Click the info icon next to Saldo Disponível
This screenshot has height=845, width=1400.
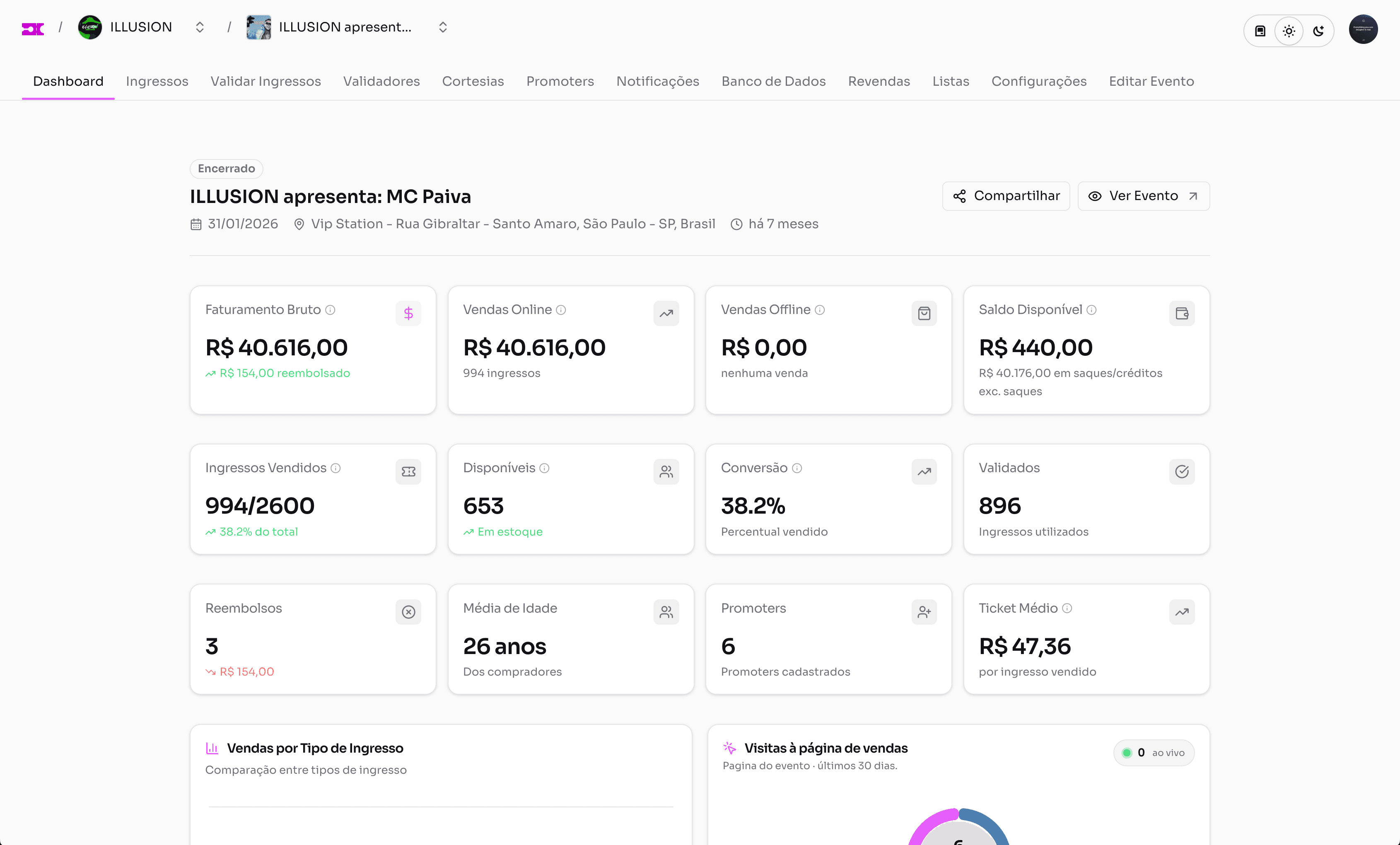point(1091,310)
